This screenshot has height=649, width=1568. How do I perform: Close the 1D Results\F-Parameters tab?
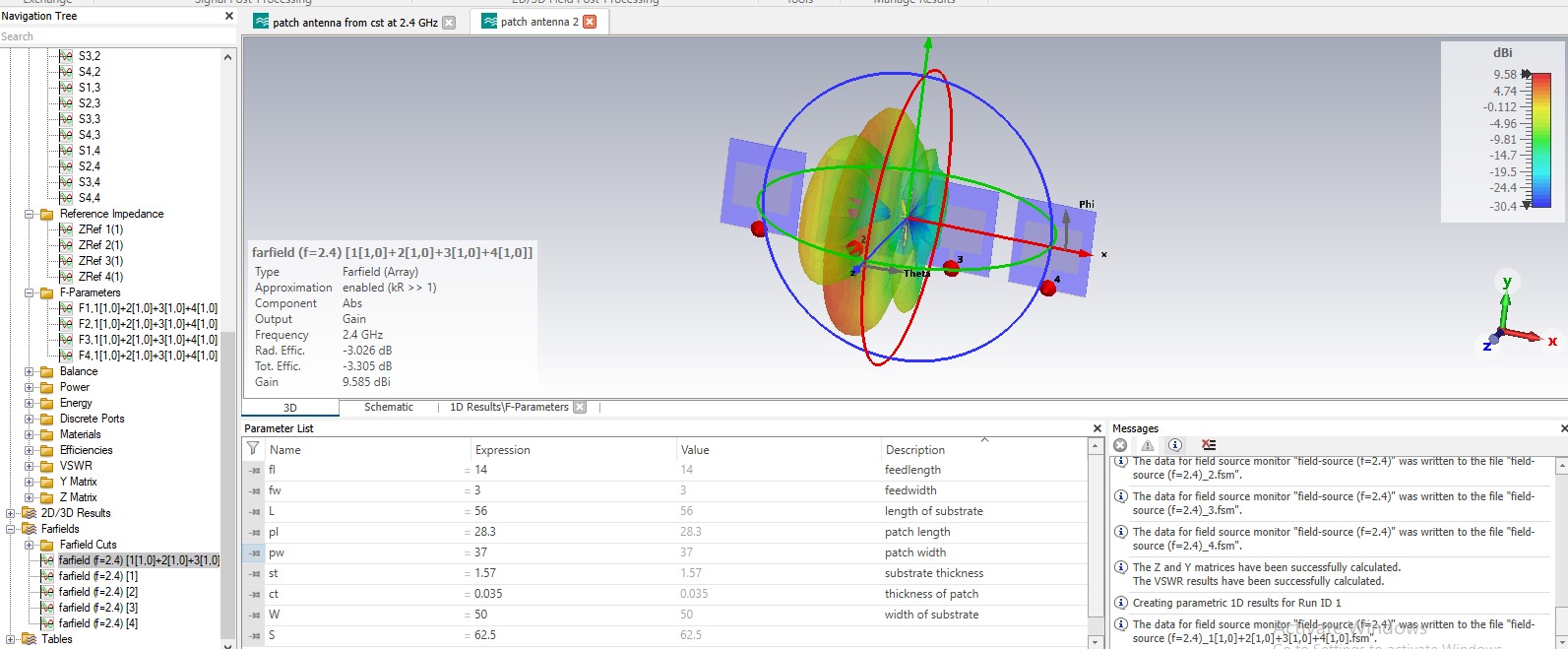[580, 407]
